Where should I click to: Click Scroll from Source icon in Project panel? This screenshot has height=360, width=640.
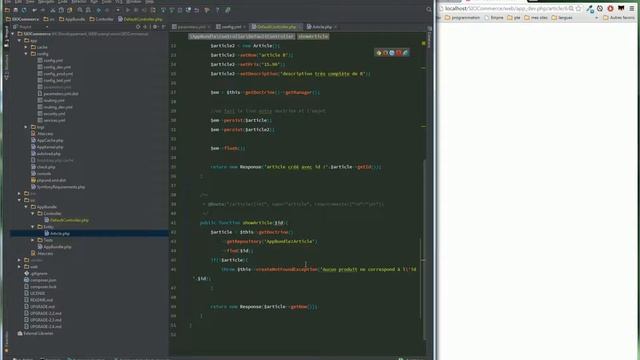pyautogui.click(x=138, y=27)
